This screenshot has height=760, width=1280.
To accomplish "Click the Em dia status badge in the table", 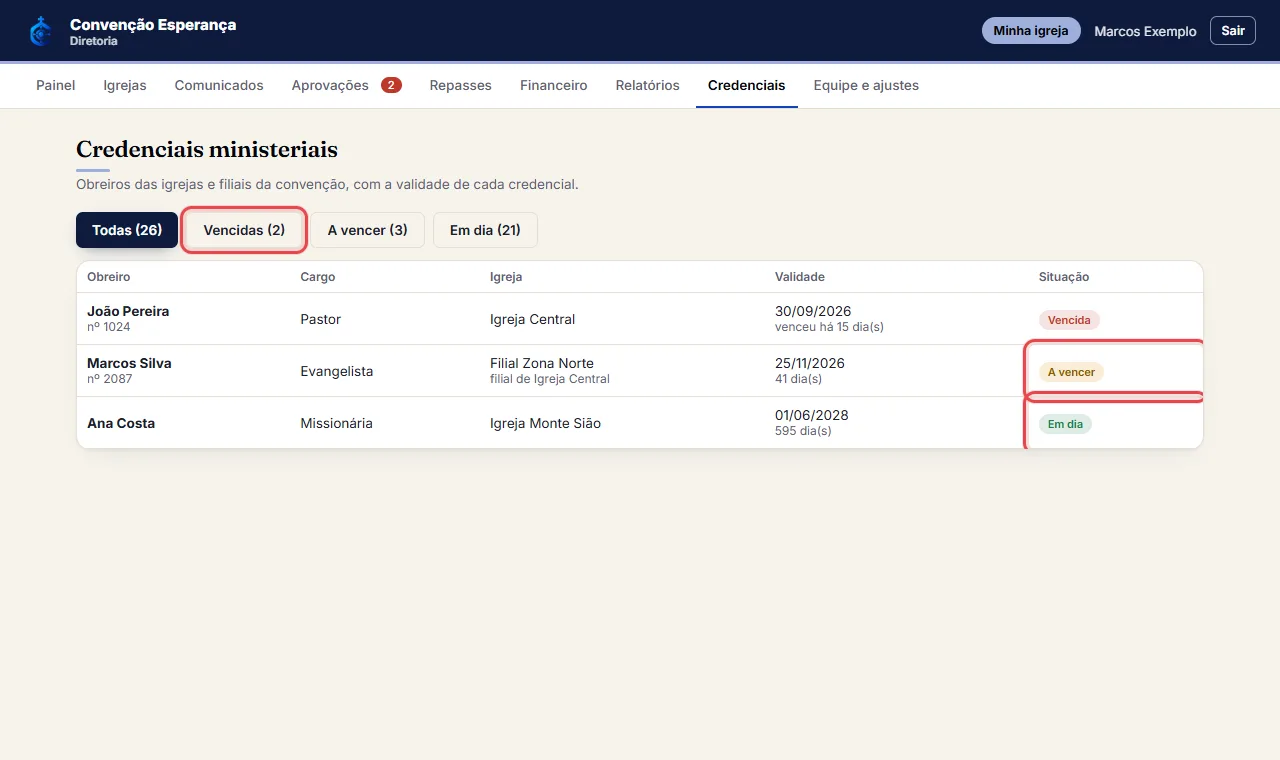I will 1066,424.
